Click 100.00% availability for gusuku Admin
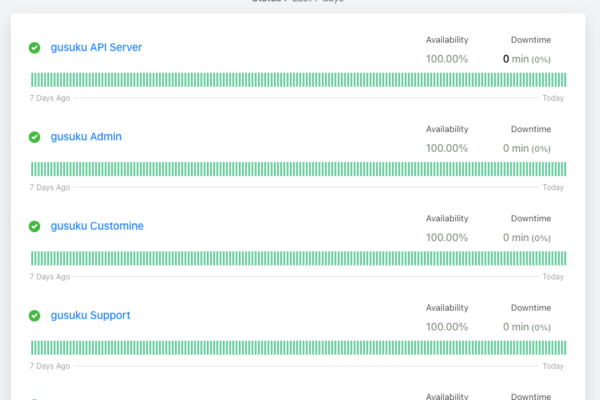This screenshot has width=600, height=400. click(x=447, y=148)
